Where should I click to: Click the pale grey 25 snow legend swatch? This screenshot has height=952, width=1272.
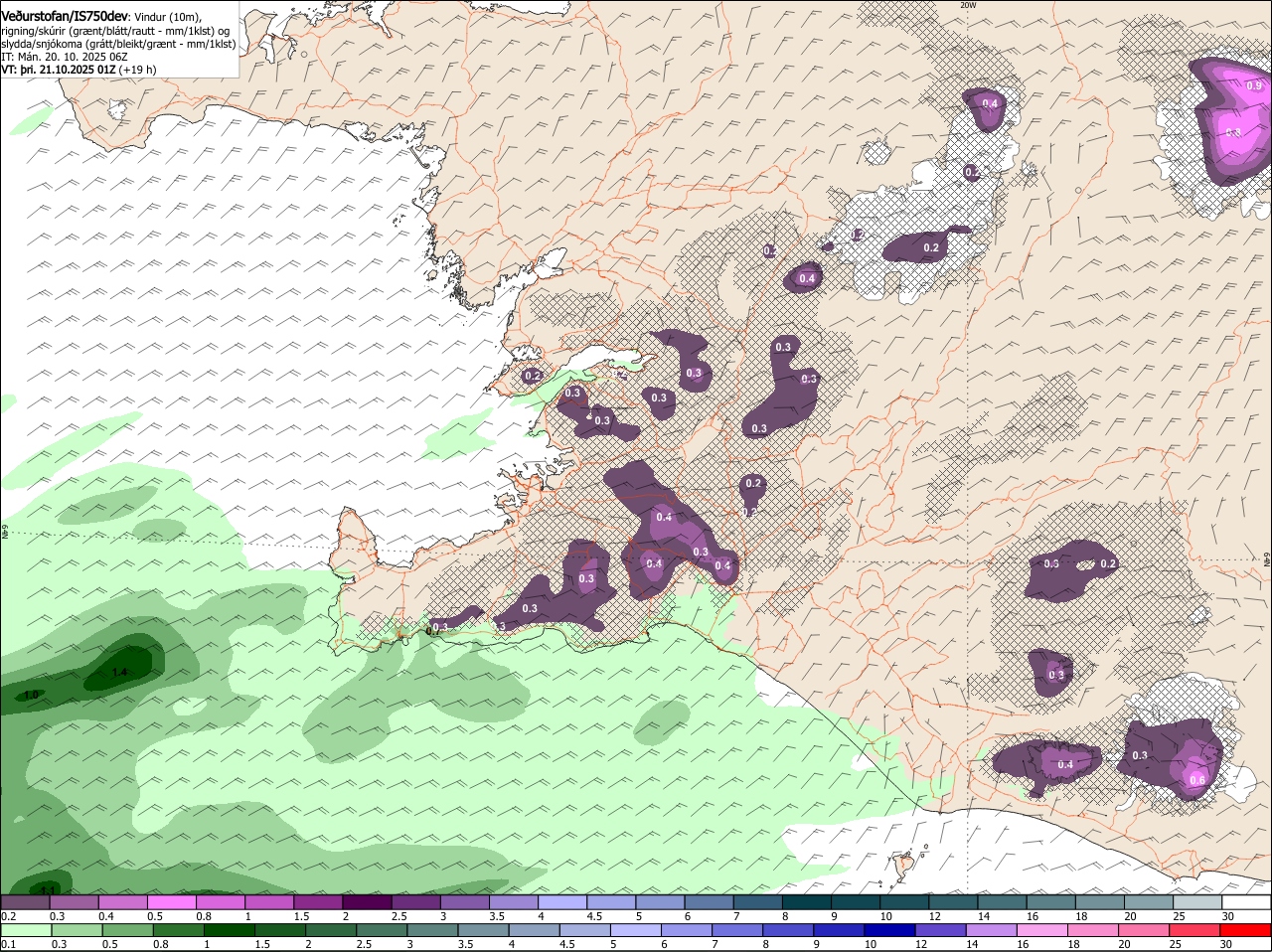tap(1197, 902)
